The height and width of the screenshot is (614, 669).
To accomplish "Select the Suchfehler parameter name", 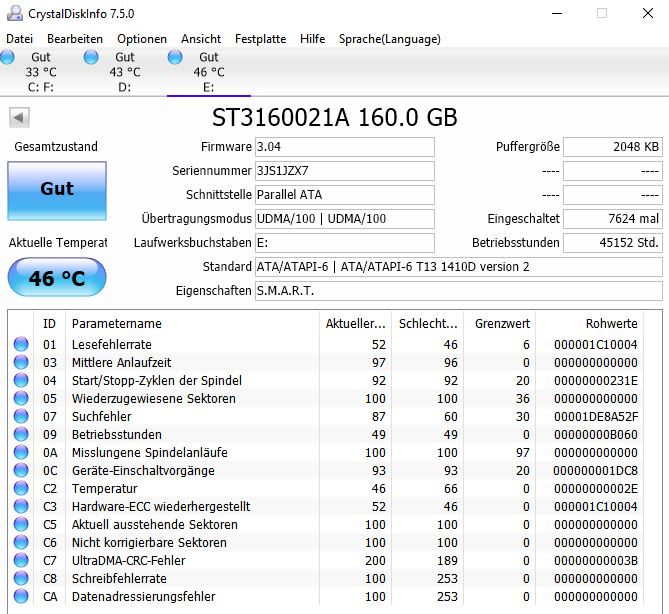I will click(x=102, y=416).
